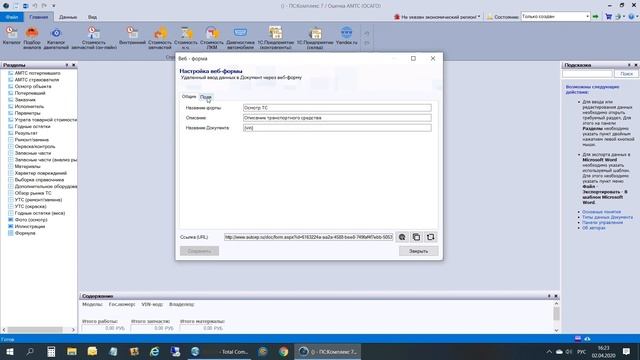Open the economic region warning dropdown
Image resolution: width=640 pixels, height=360 pixels.
tap(437, 17)
